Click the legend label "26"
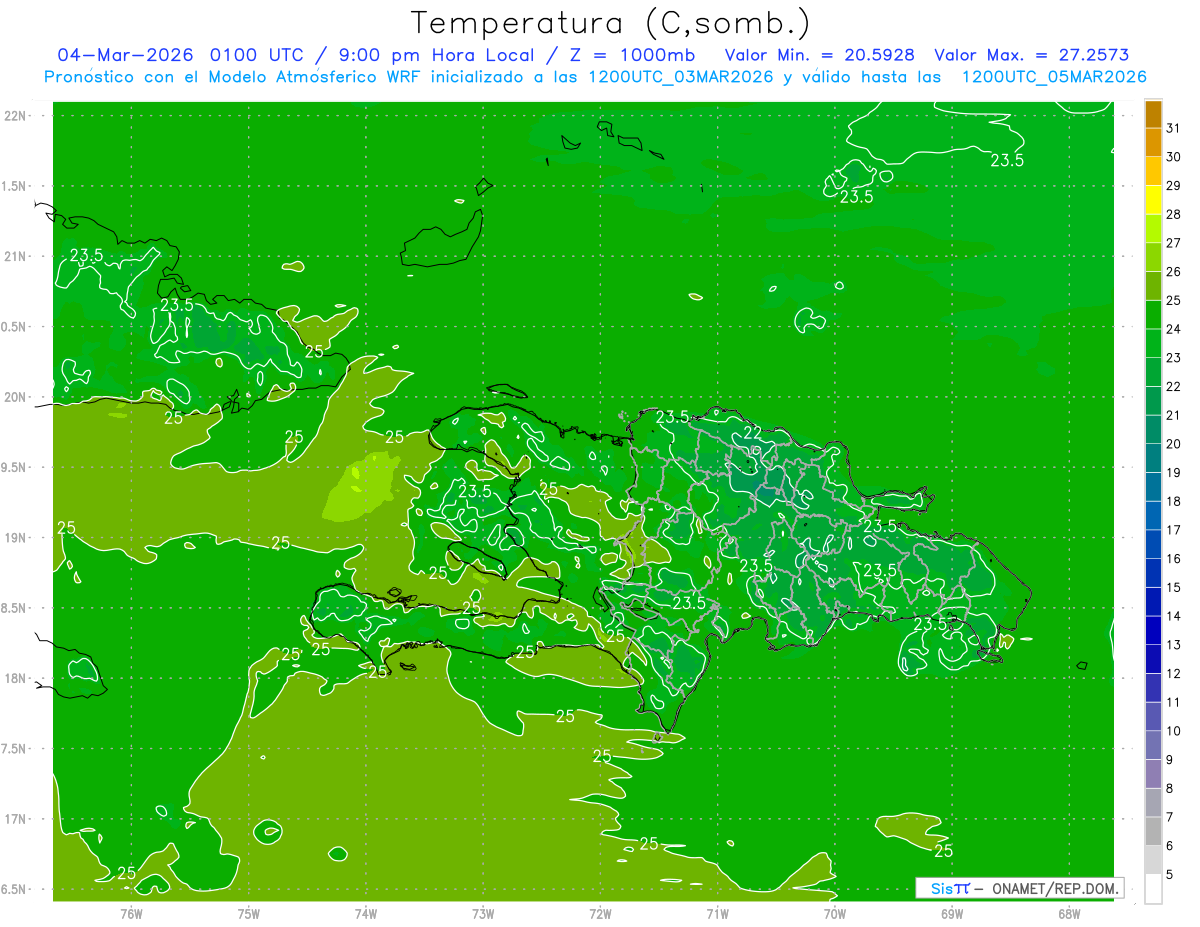Image resolution: width=1200 pixels, height=927 pixels. 1174,272
